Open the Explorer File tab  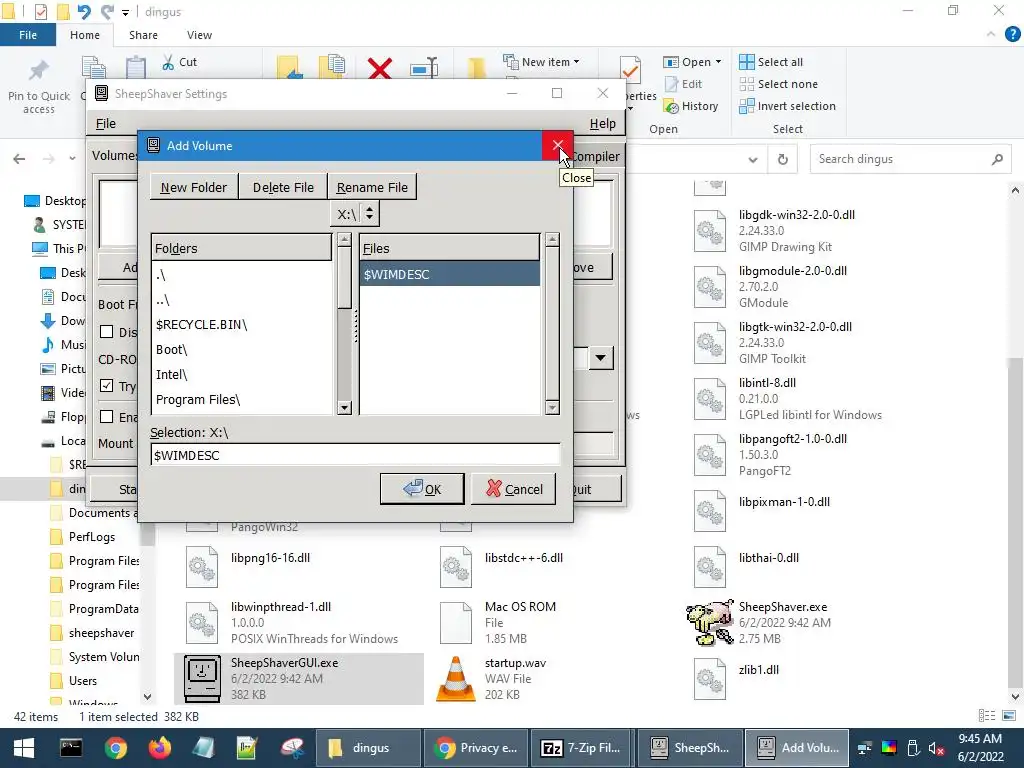point(28,35)
